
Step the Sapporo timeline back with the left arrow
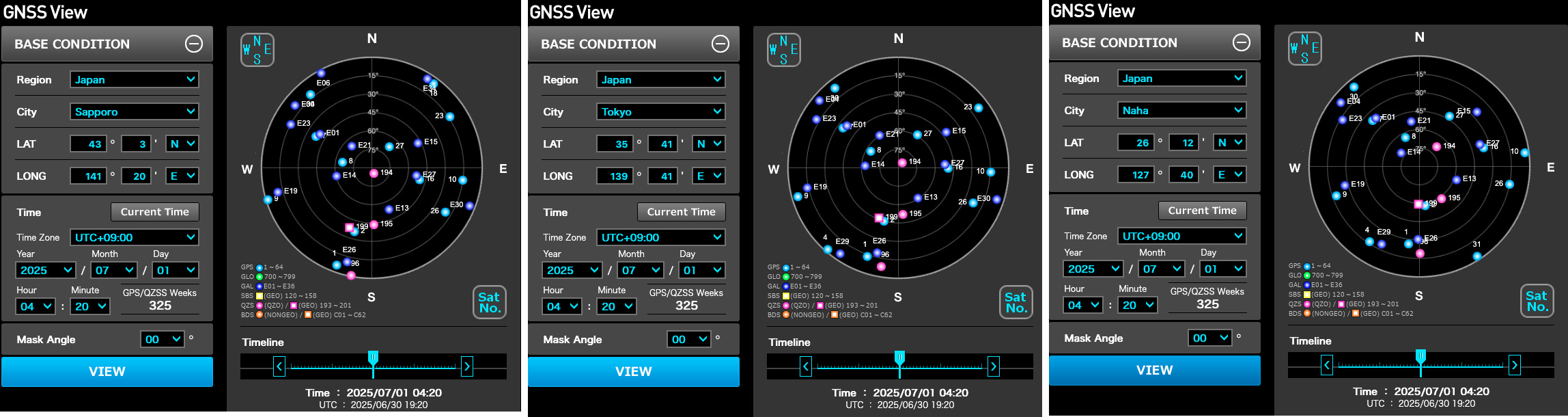pos(279,366)
